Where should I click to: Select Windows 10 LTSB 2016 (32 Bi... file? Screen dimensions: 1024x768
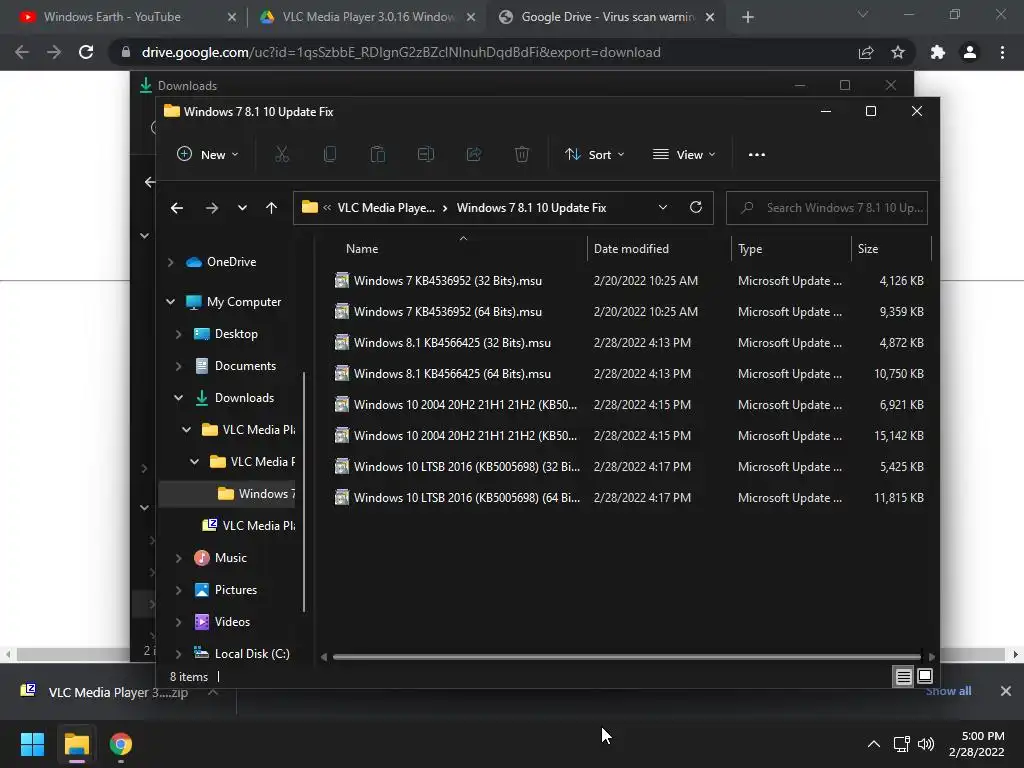[x=466, y=467]
